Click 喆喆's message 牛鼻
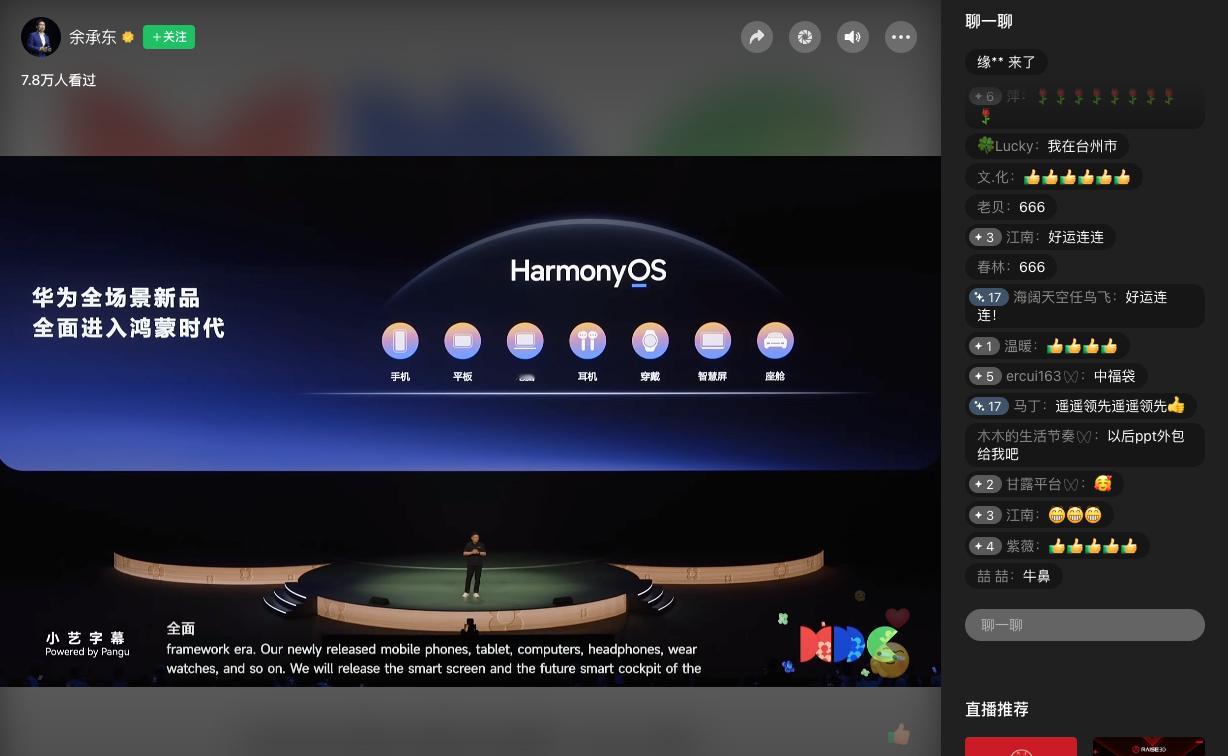 point(1014,576)
